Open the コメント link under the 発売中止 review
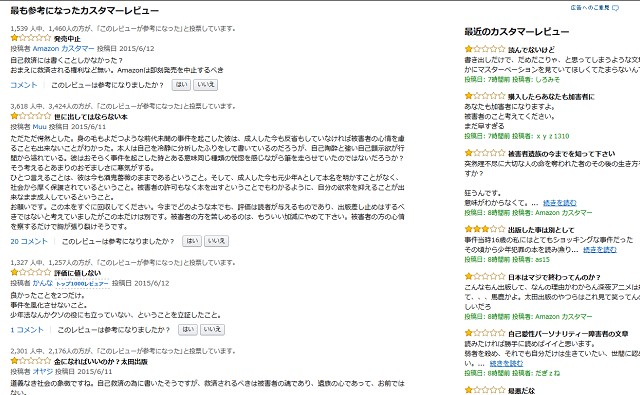The width and height of the screenshot is (640, 395). click(24, 85)
